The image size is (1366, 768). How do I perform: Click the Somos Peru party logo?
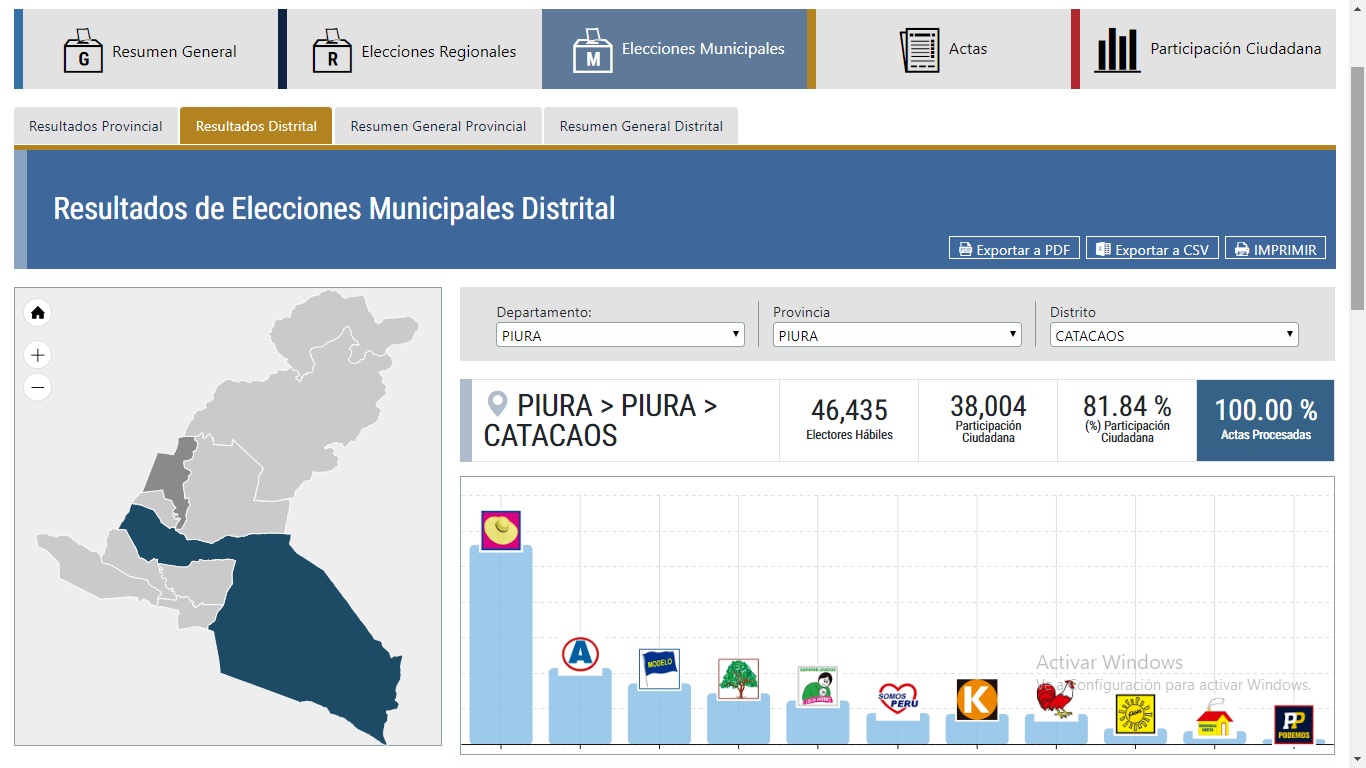pos(897,698)
